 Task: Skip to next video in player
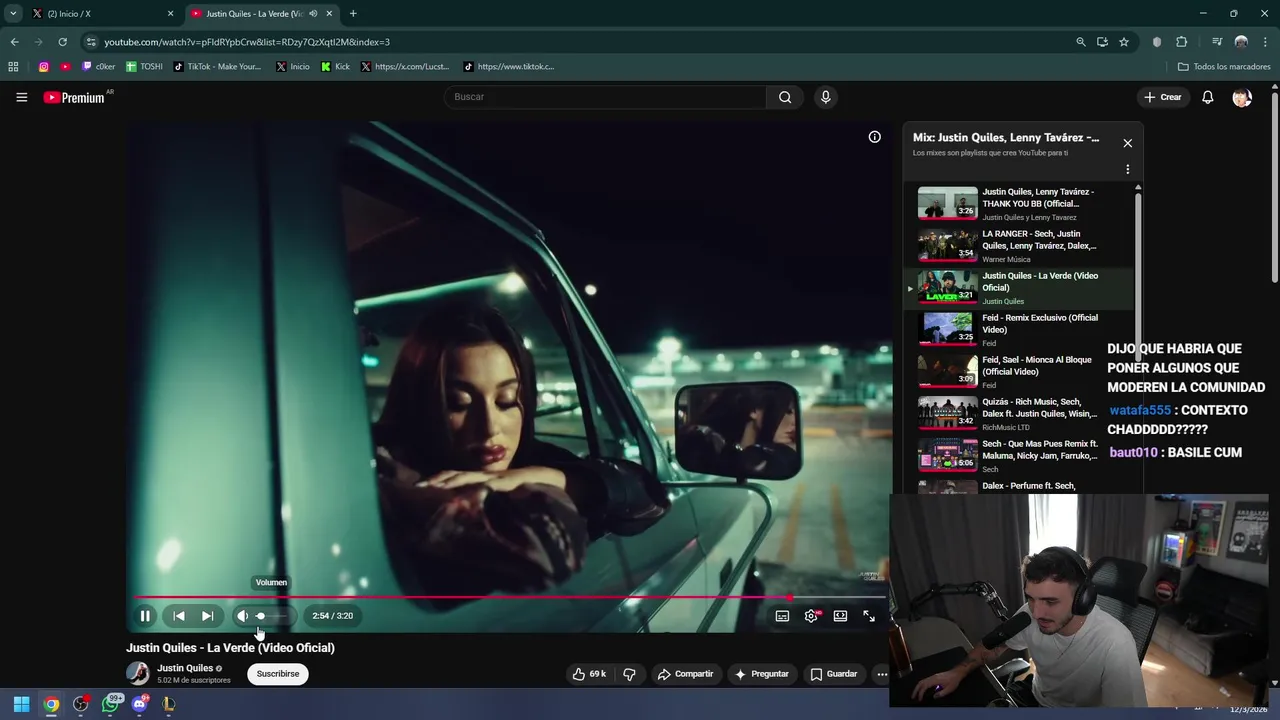point(207,616)
